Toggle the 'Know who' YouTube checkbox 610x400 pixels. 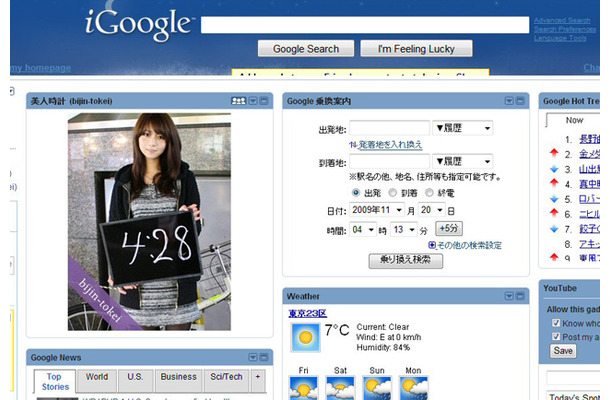pos(556,323)
